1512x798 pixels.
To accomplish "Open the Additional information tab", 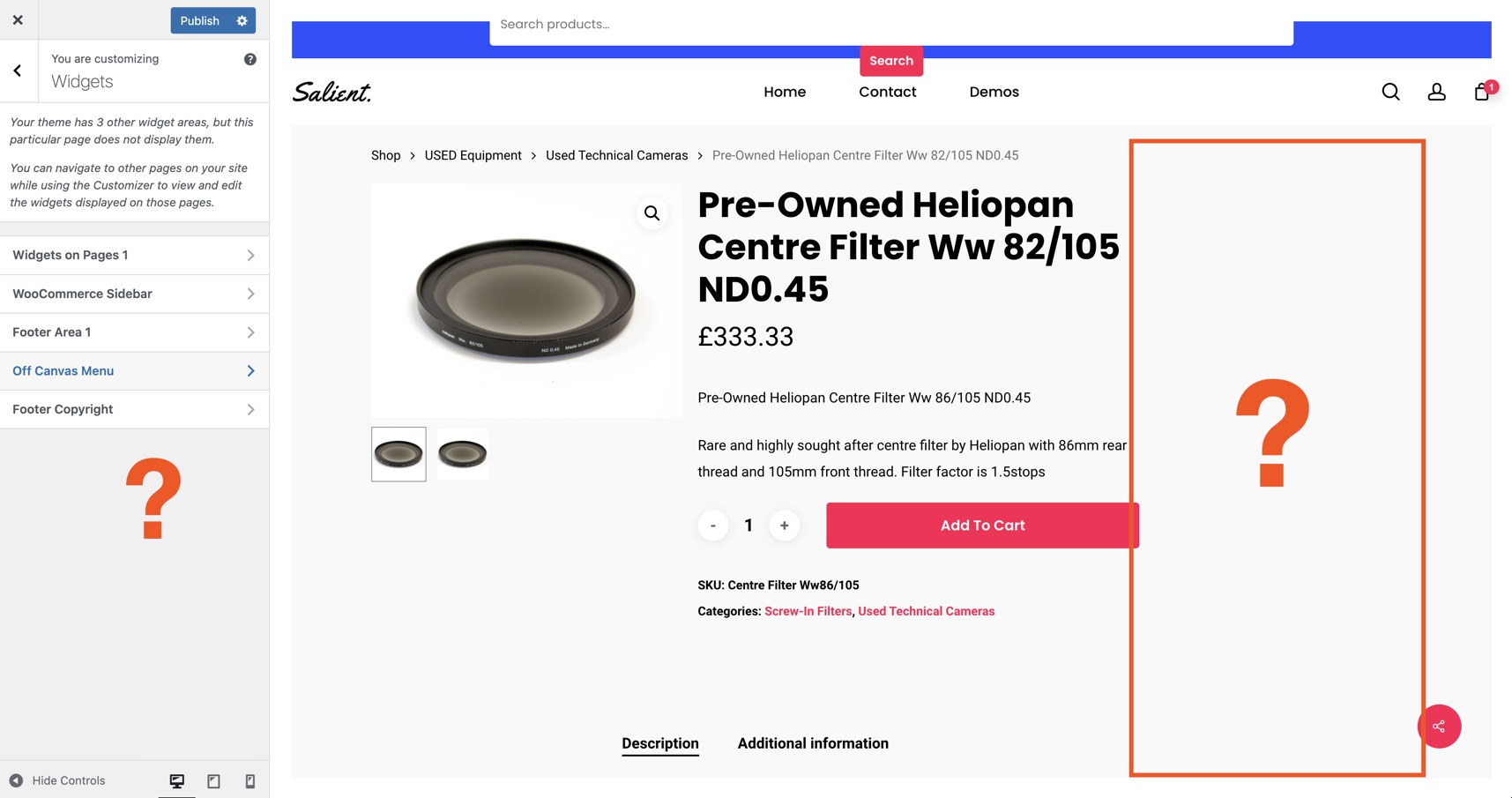I will coord(813,743).
